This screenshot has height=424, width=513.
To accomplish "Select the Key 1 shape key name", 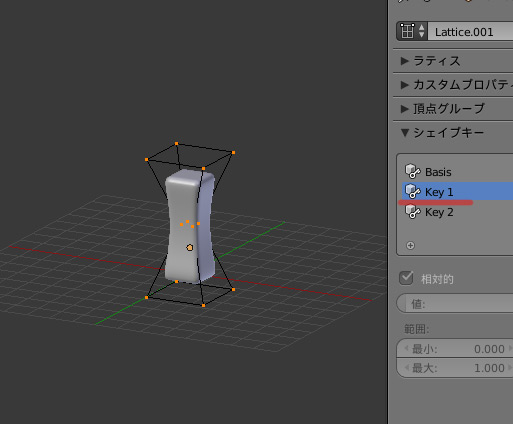I will pos(439,192).
